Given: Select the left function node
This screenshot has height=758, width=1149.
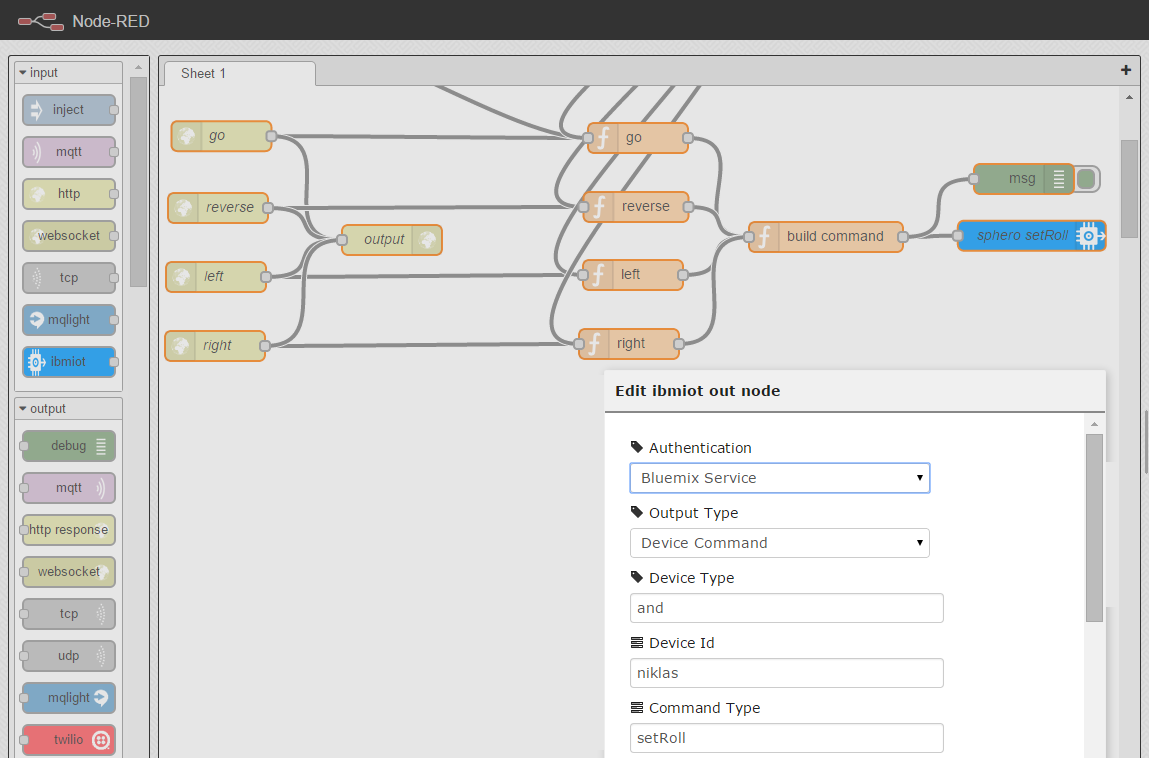Looking at the screenshot, I should click(x=633, y=275).
